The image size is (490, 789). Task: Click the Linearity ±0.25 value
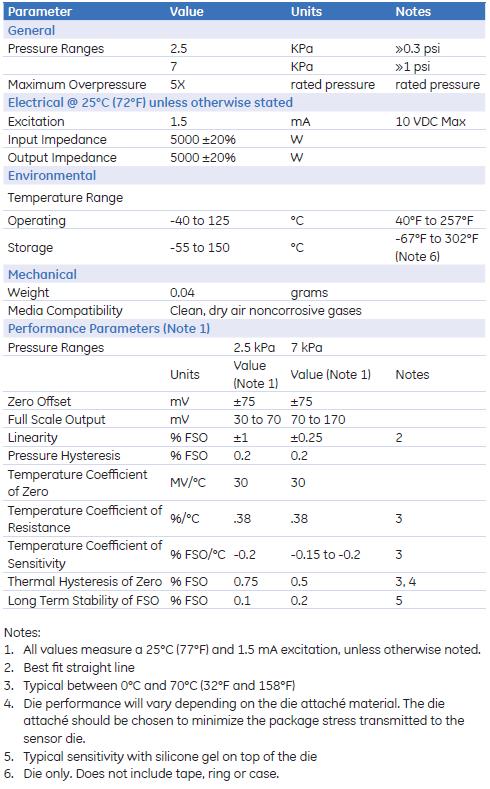[306, 438]
